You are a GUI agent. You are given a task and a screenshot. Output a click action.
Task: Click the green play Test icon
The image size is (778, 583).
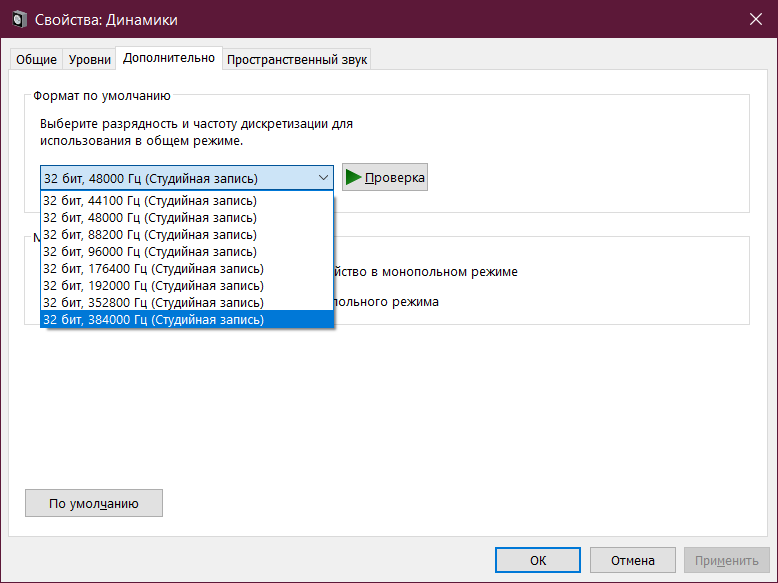tap(353, 178)
